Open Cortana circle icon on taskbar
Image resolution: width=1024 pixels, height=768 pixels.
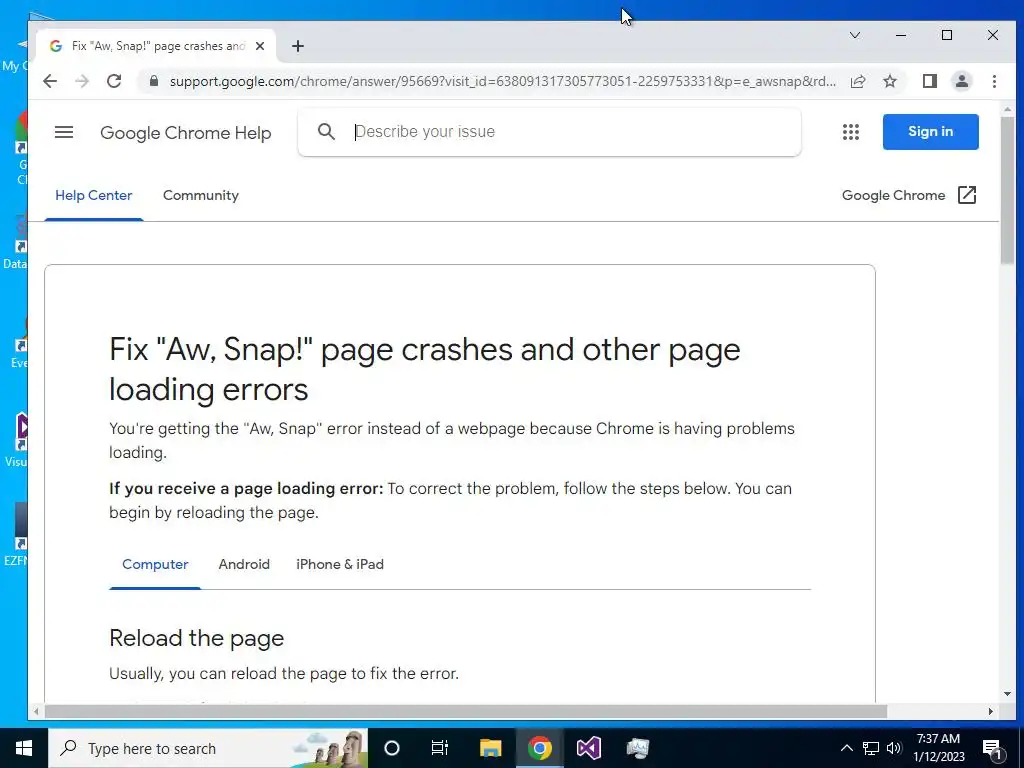392,748
